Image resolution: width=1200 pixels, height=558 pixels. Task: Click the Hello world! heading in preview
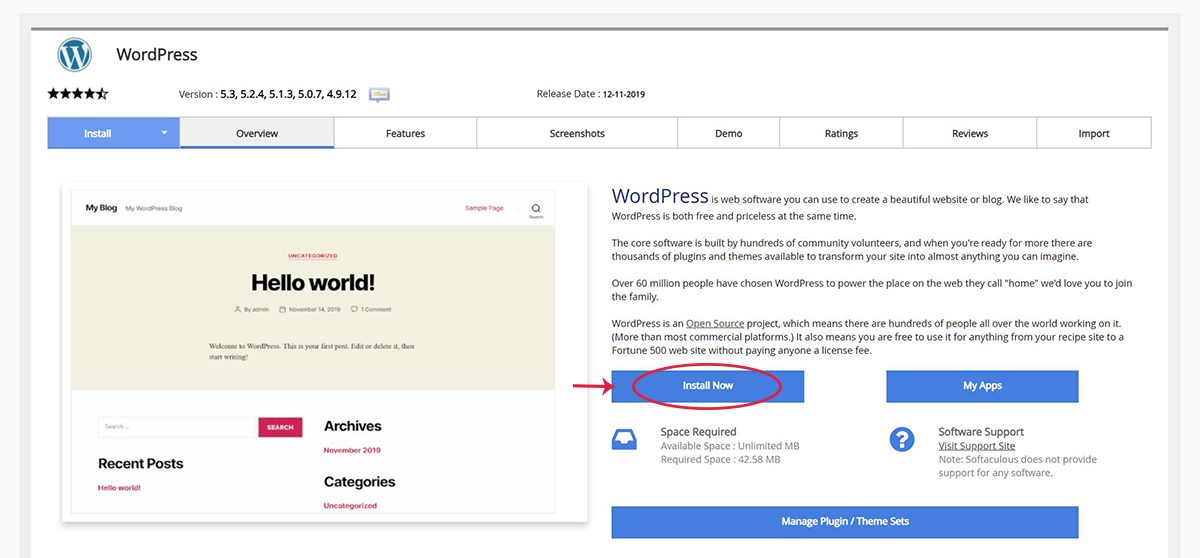pyautogui.click(x=313, y=282)
